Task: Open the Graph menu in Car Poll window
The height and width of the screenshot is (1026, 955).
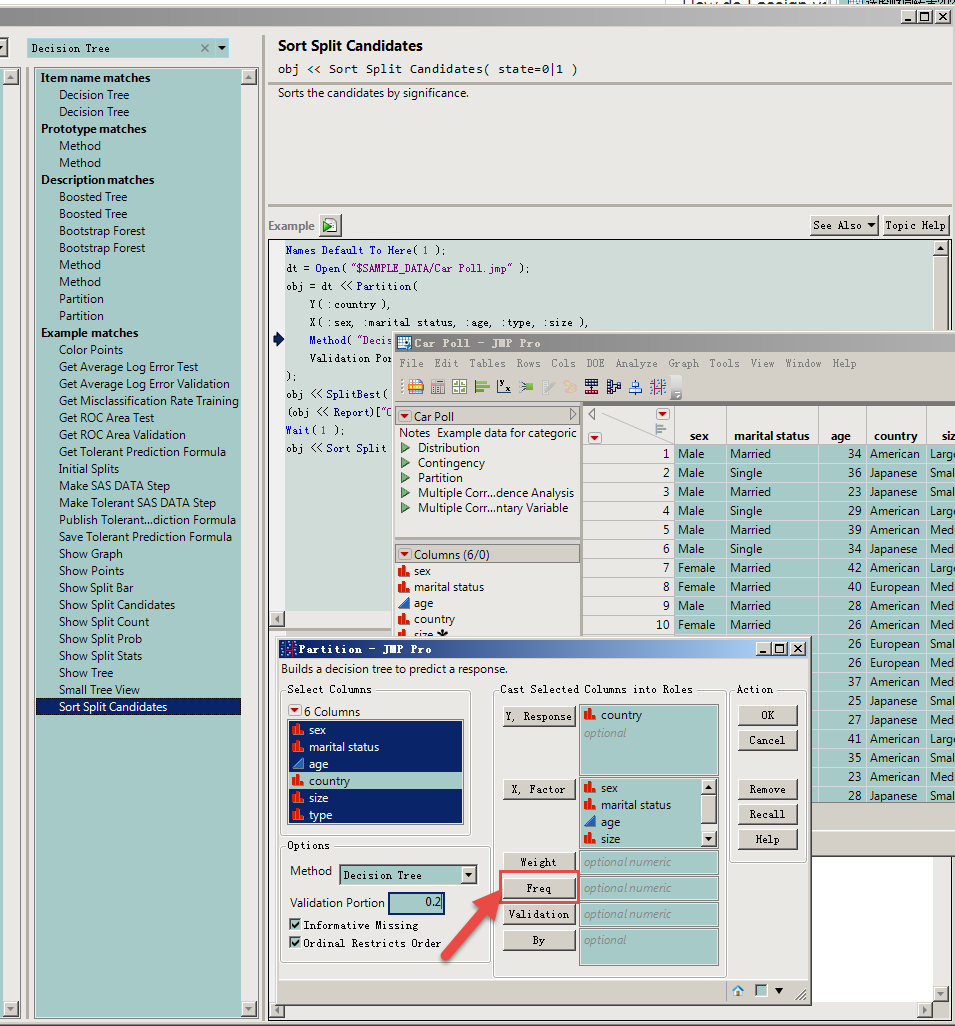Action: pos(683,363)
